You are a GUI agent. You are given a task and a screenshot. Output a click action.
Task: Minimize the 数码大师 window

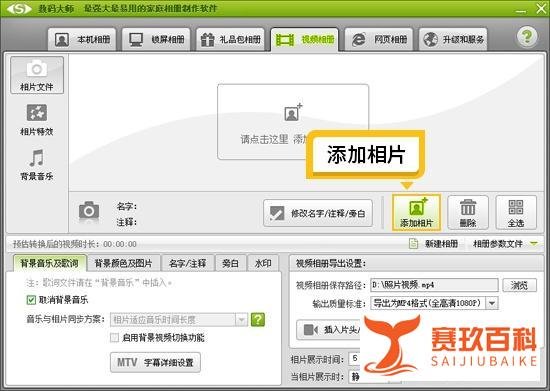(521, 11)
